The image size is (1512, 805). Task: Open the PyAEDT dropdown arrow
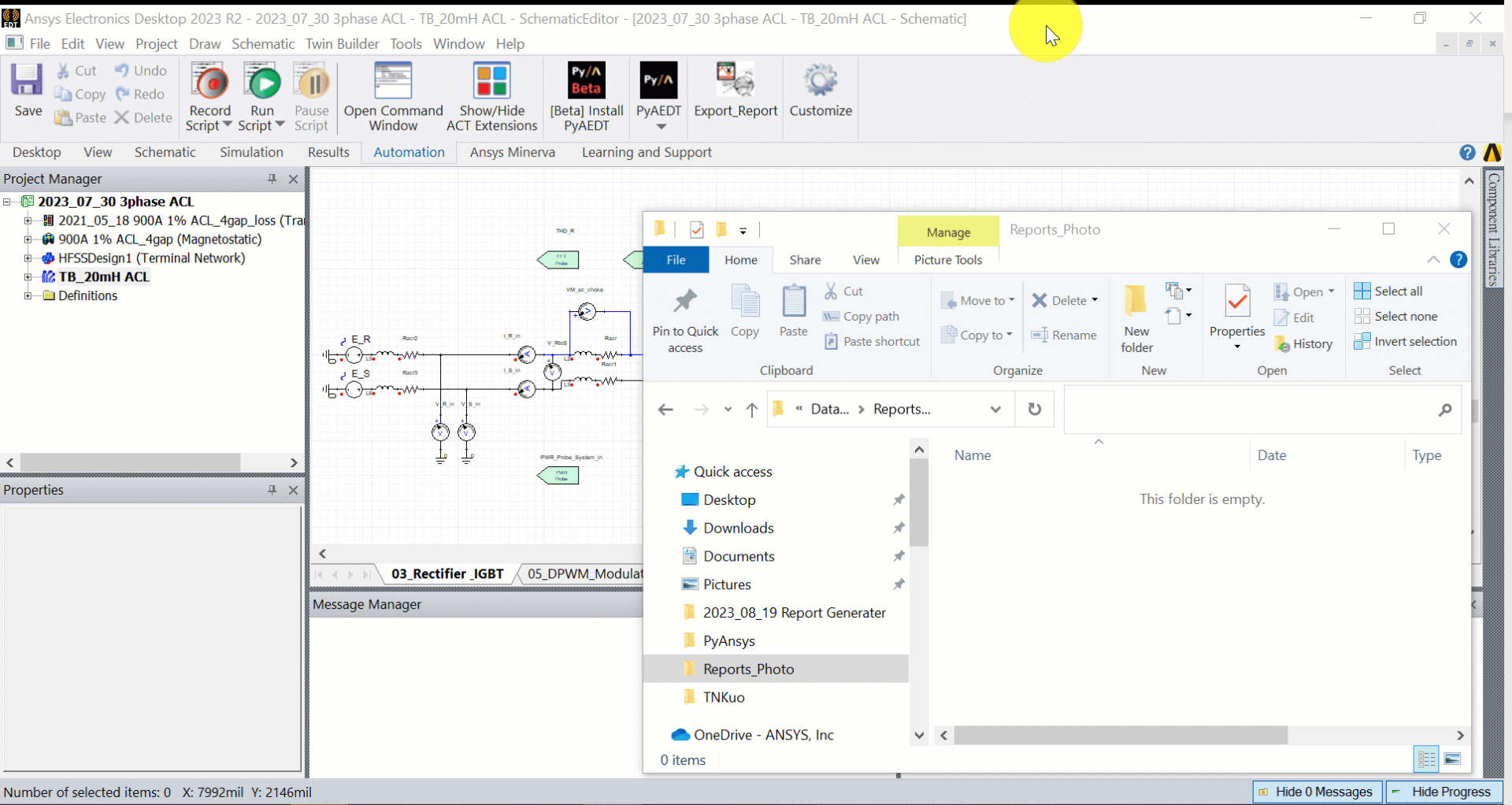(x=661, y=126)
